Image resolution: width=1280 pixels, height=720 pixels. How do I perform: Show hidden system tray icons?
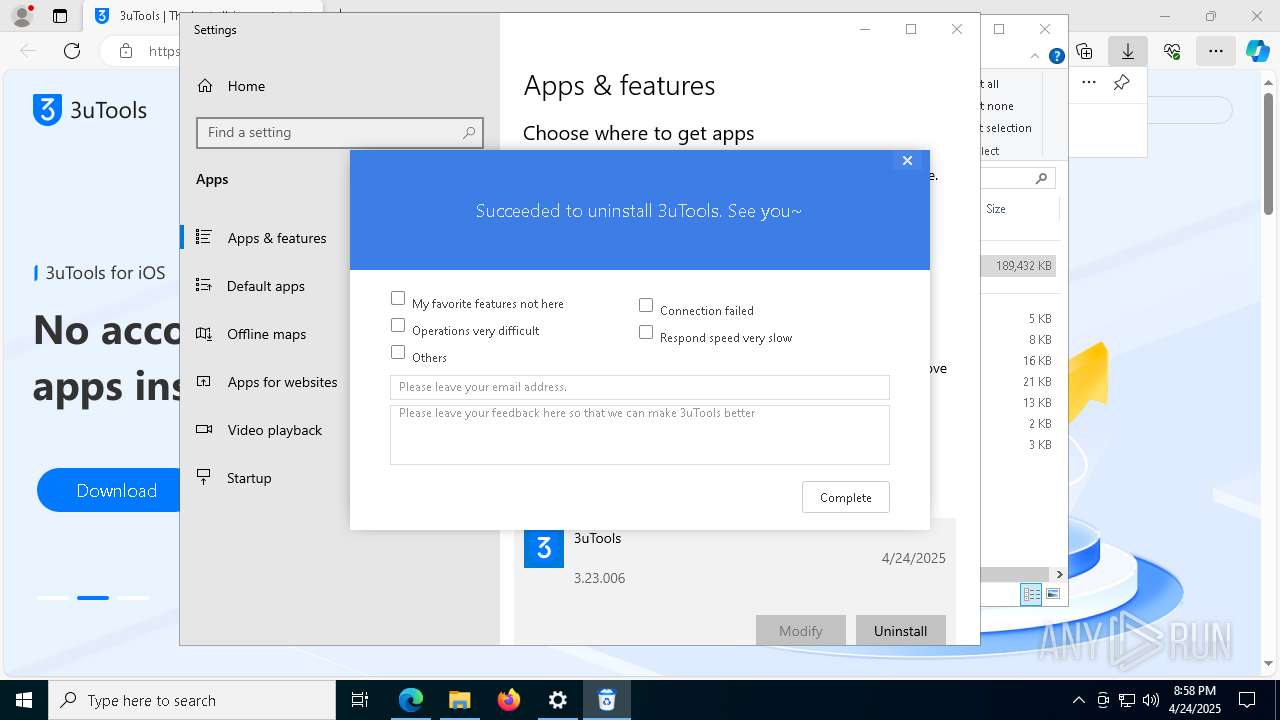(x=1078, y=700)
